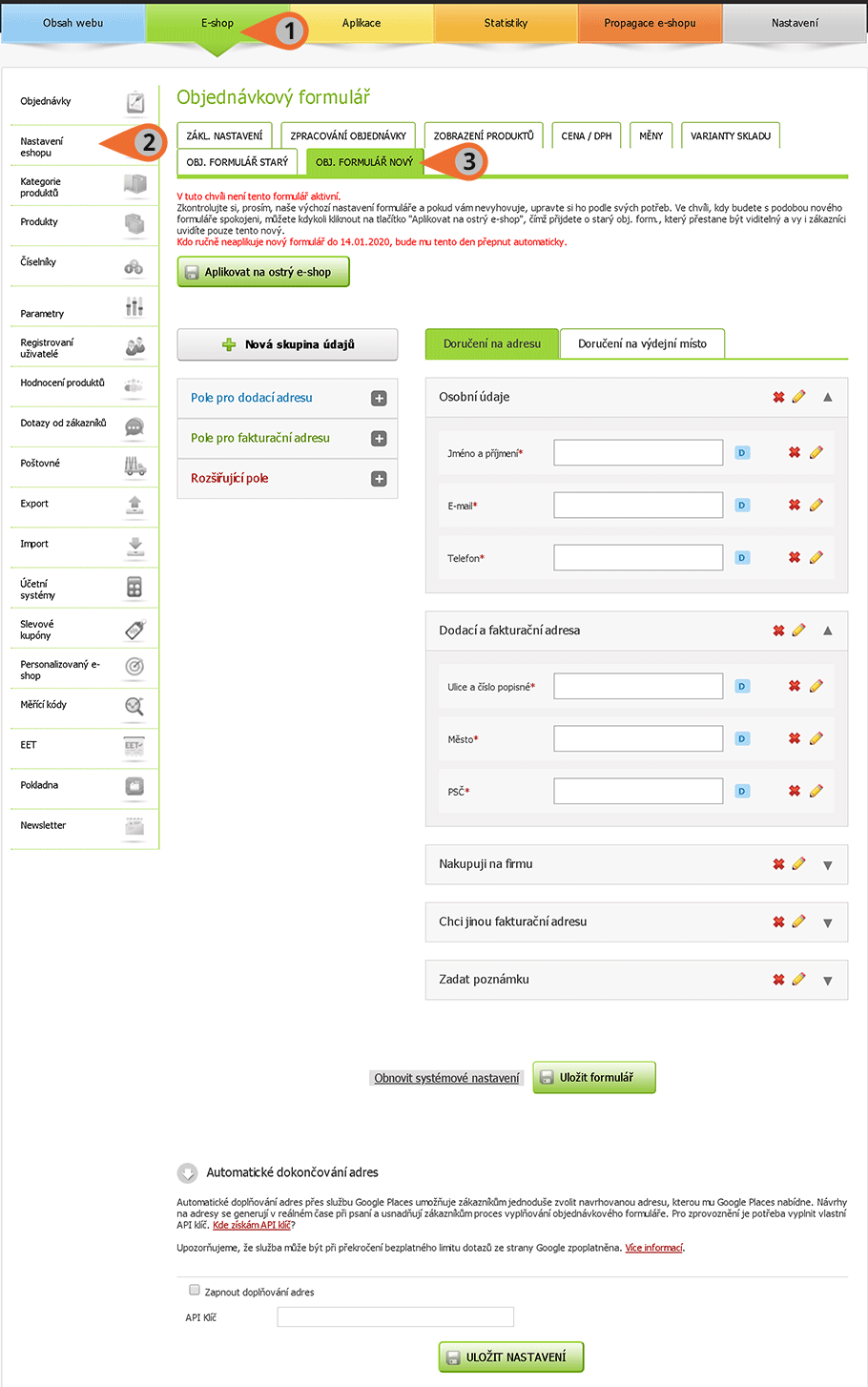
Task: Click the Poštovné truck icon
Action: pyautogui.click(x=134, y=466)
